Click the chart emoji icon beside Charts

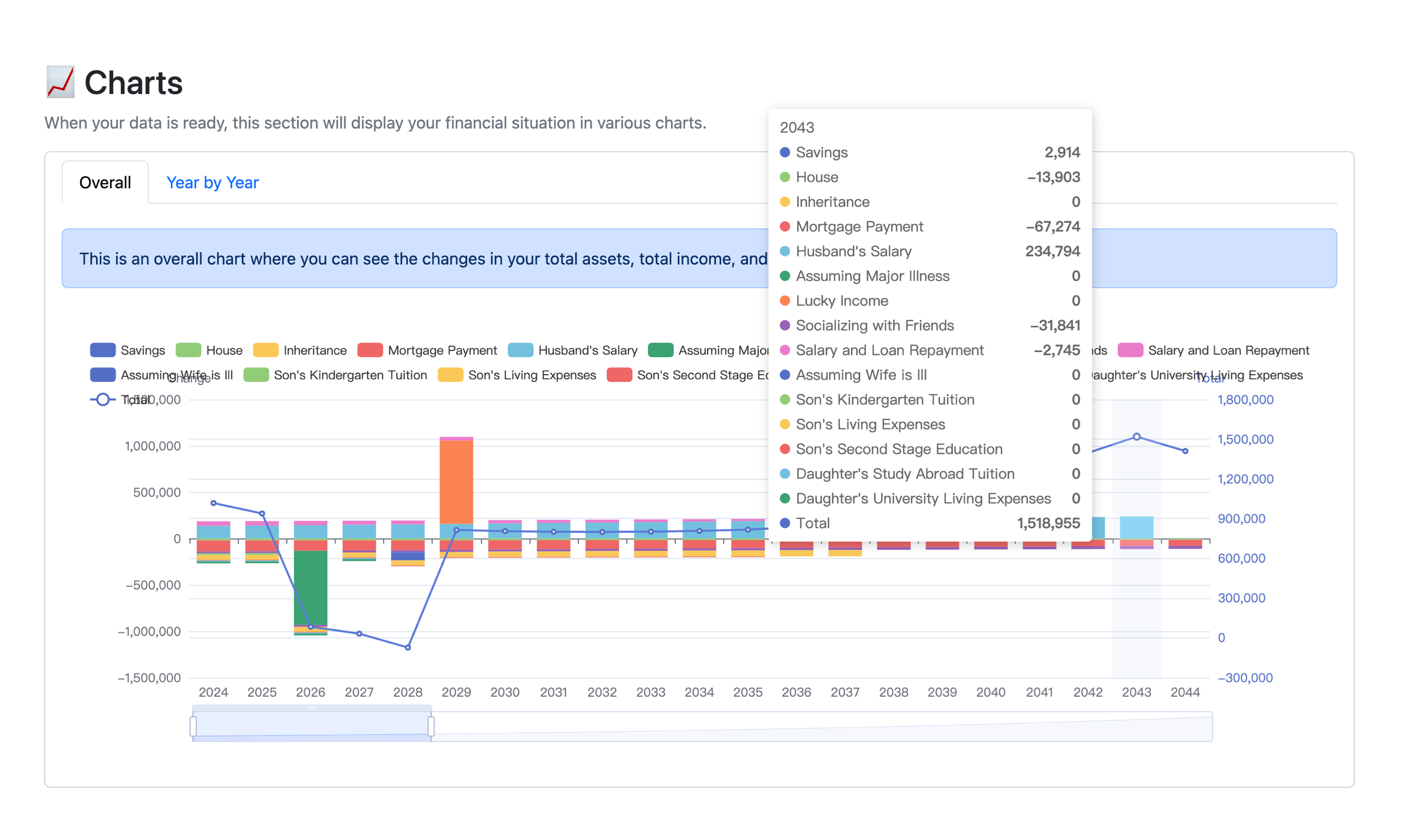(x=60, y=82)
